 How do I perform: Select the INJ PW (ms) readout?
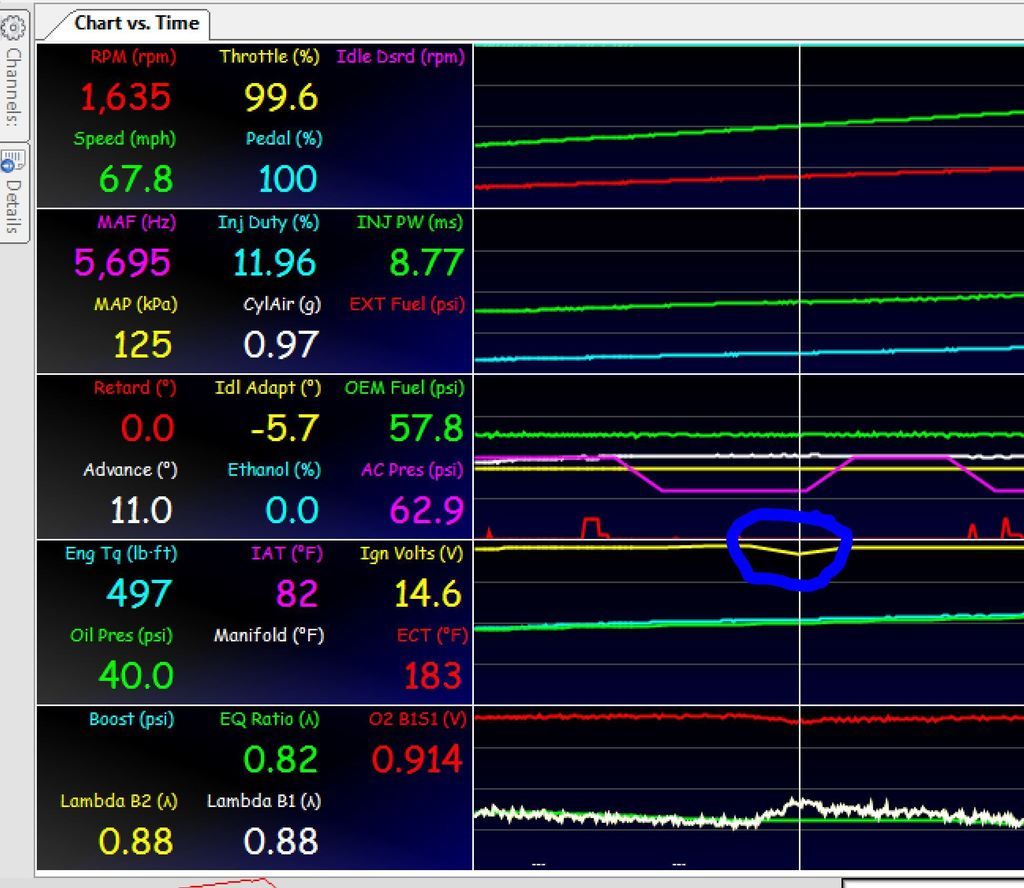(425, 263)
